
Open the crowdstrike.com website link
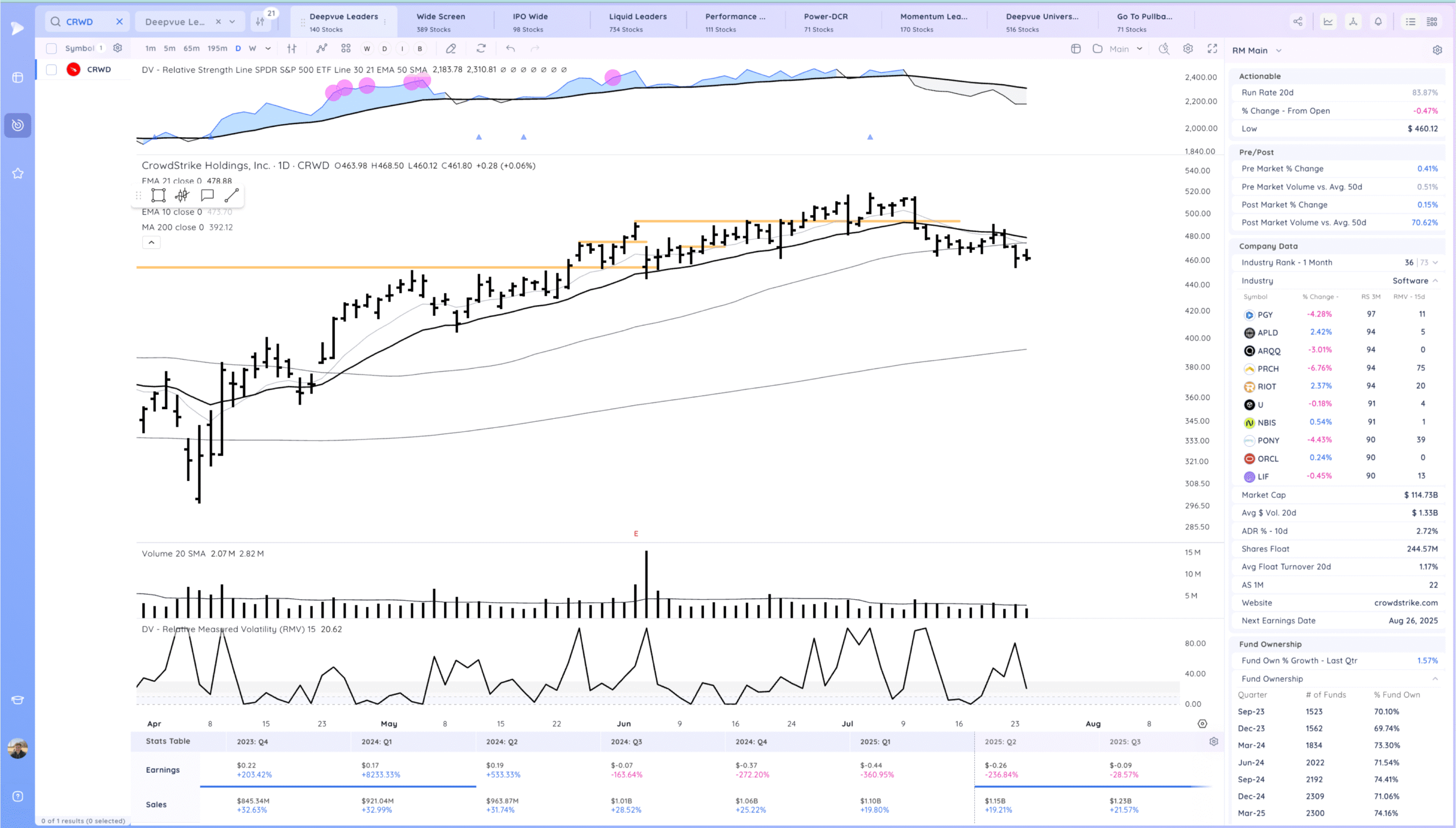click(1405, 603)
